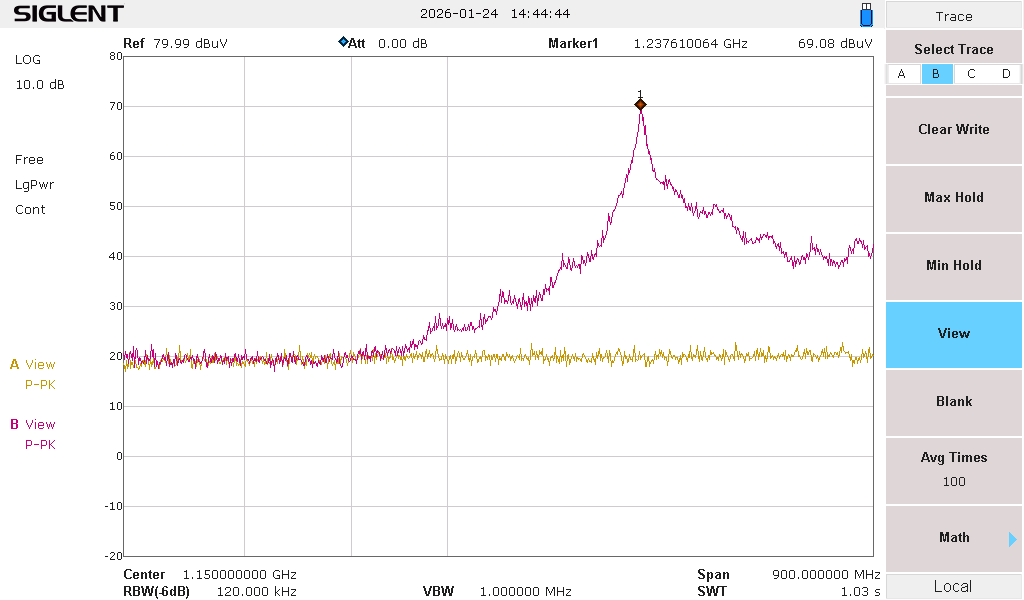Select trace D in the Select Trace row

[1005, 73]
